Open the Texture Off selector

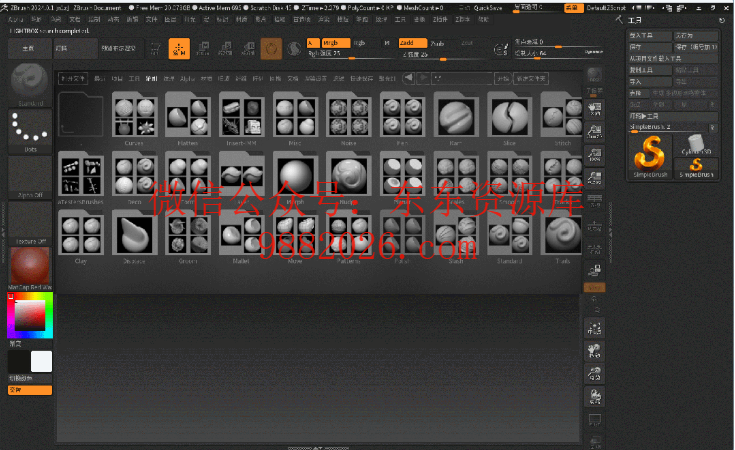[30, 224]
